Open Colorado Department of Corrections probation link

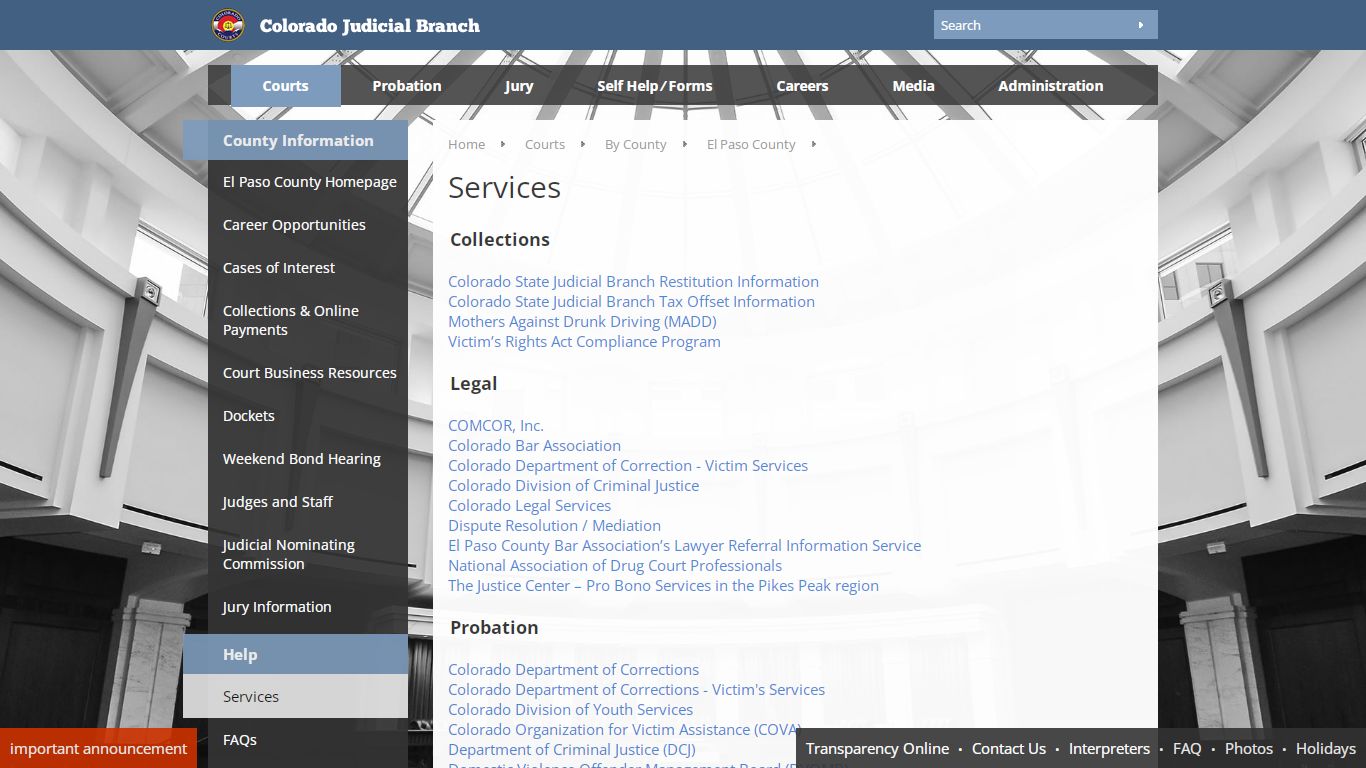tap(573, 670)
